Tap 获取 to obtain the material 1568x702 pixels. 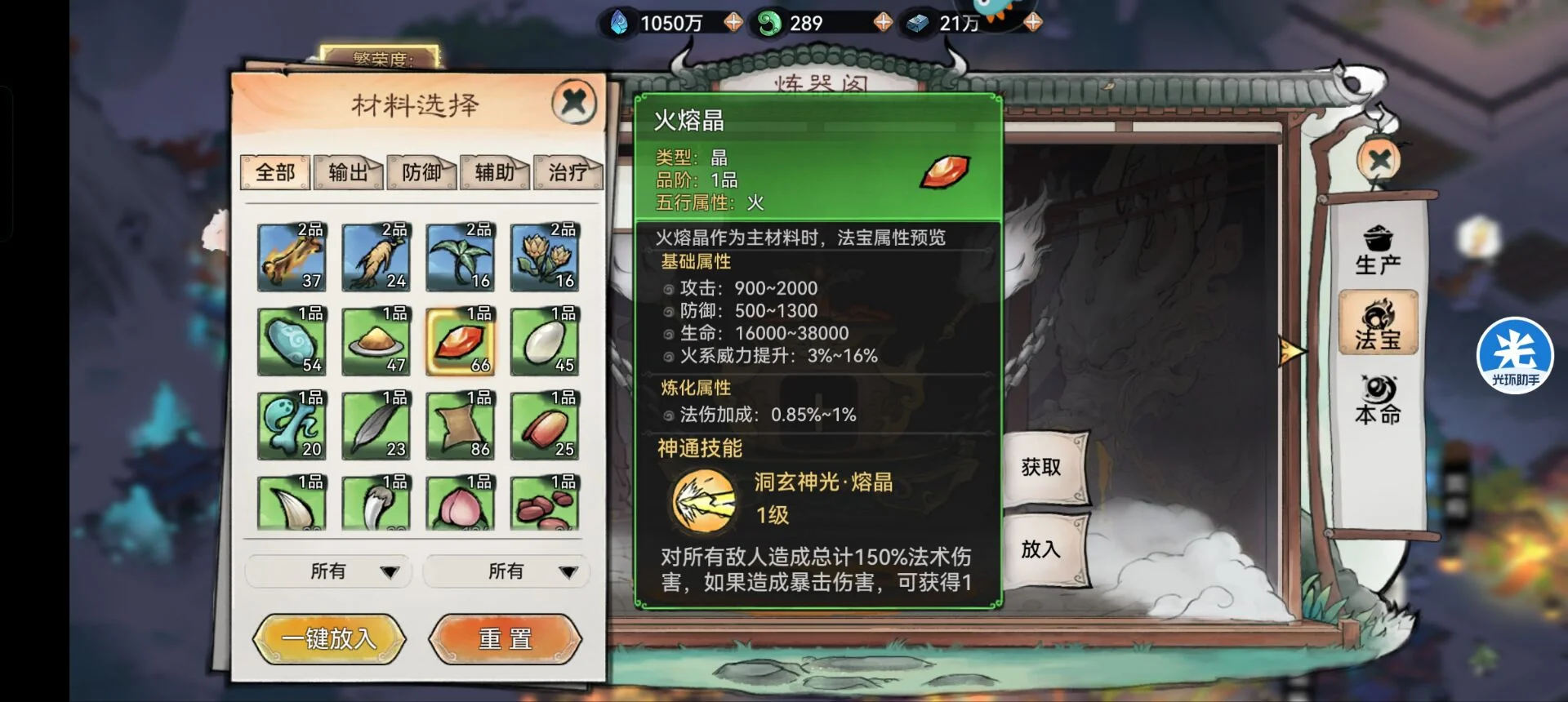coord(1043,468)
